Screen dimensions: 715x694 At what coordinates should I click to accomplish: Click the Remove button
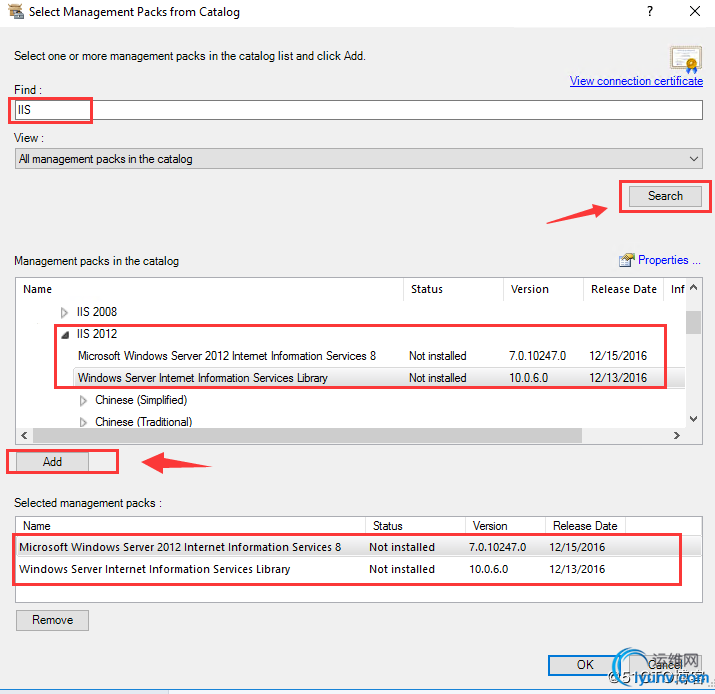coord(52,620)
